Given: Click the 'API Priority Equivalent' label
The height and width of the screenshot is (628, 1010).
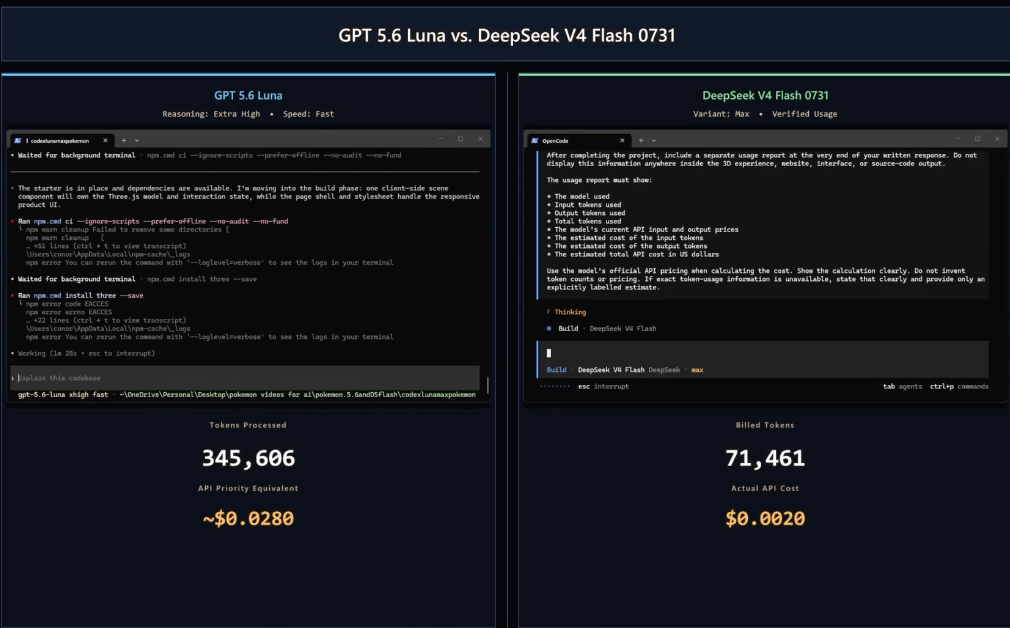Looking at the screenshot, I should 248,488.
